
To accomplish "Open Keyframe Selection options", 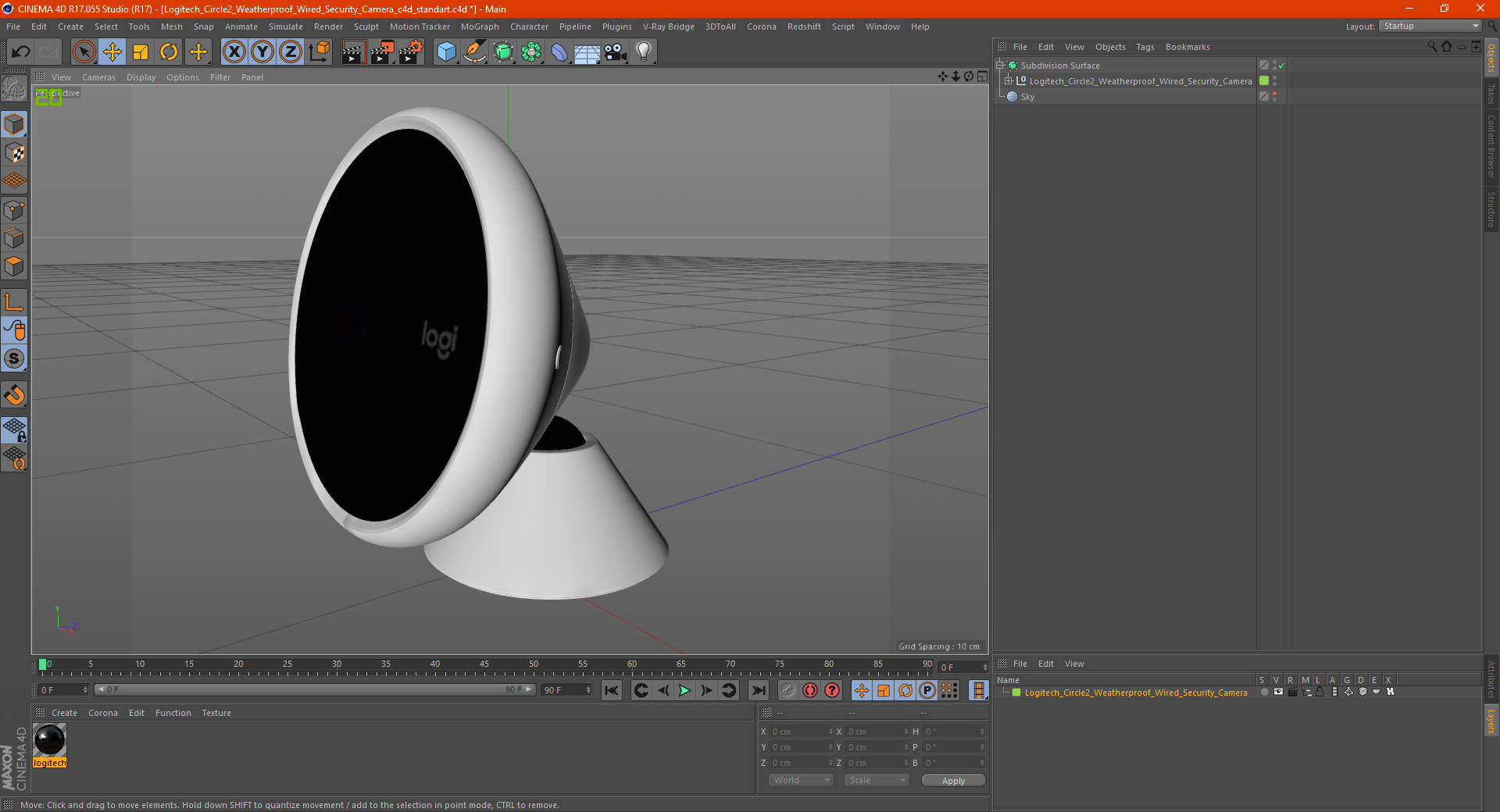I will tap(832, 690).
